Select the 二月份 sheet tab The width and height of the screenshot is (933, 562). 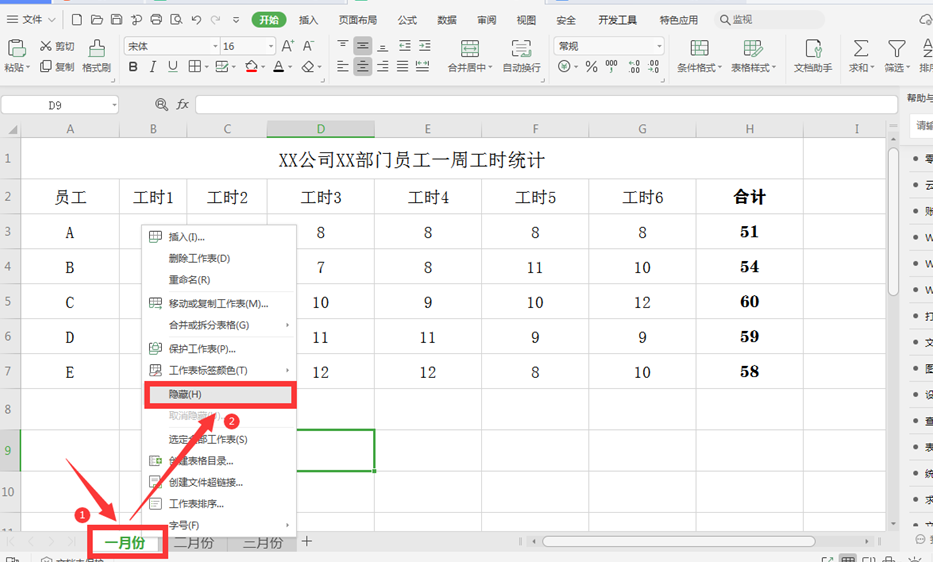[193, 543]
